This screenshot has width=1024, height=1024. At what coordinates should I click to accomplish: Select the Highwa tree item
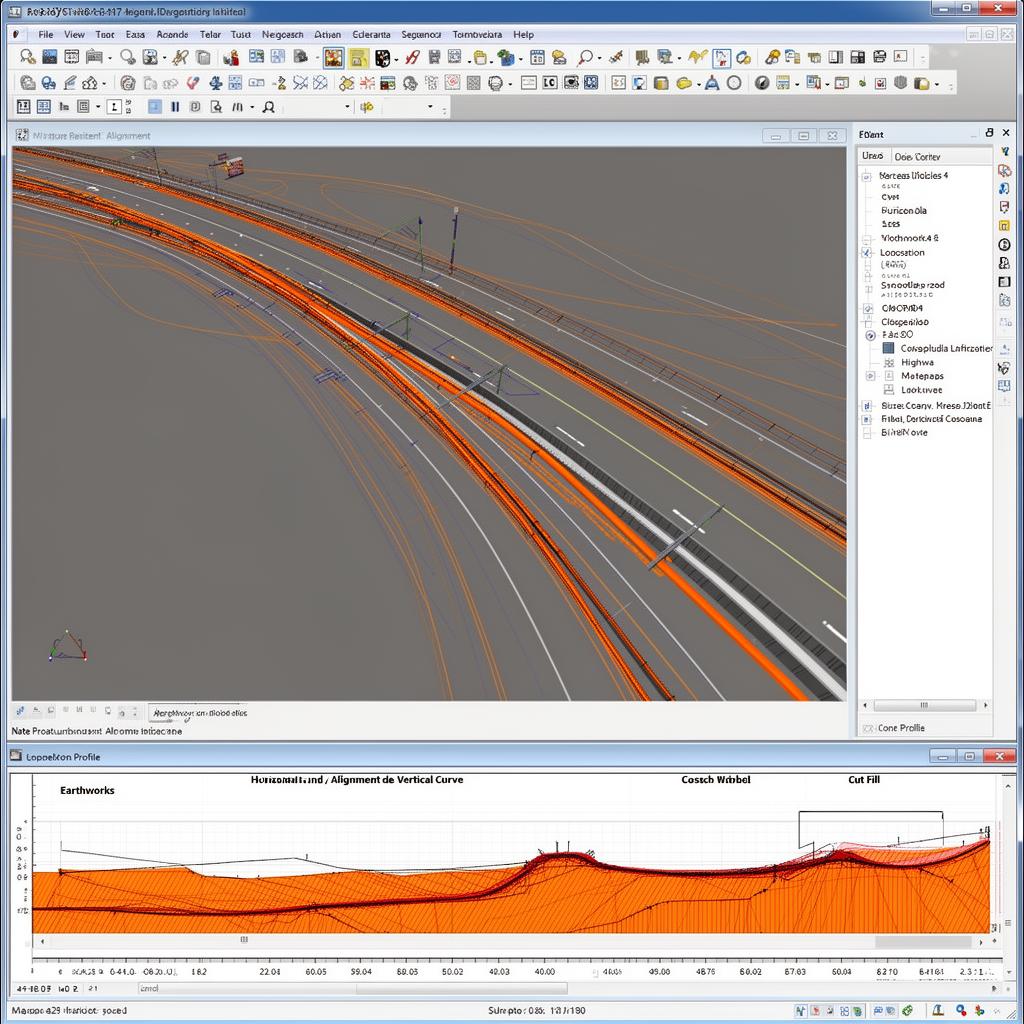coord(917,362)
